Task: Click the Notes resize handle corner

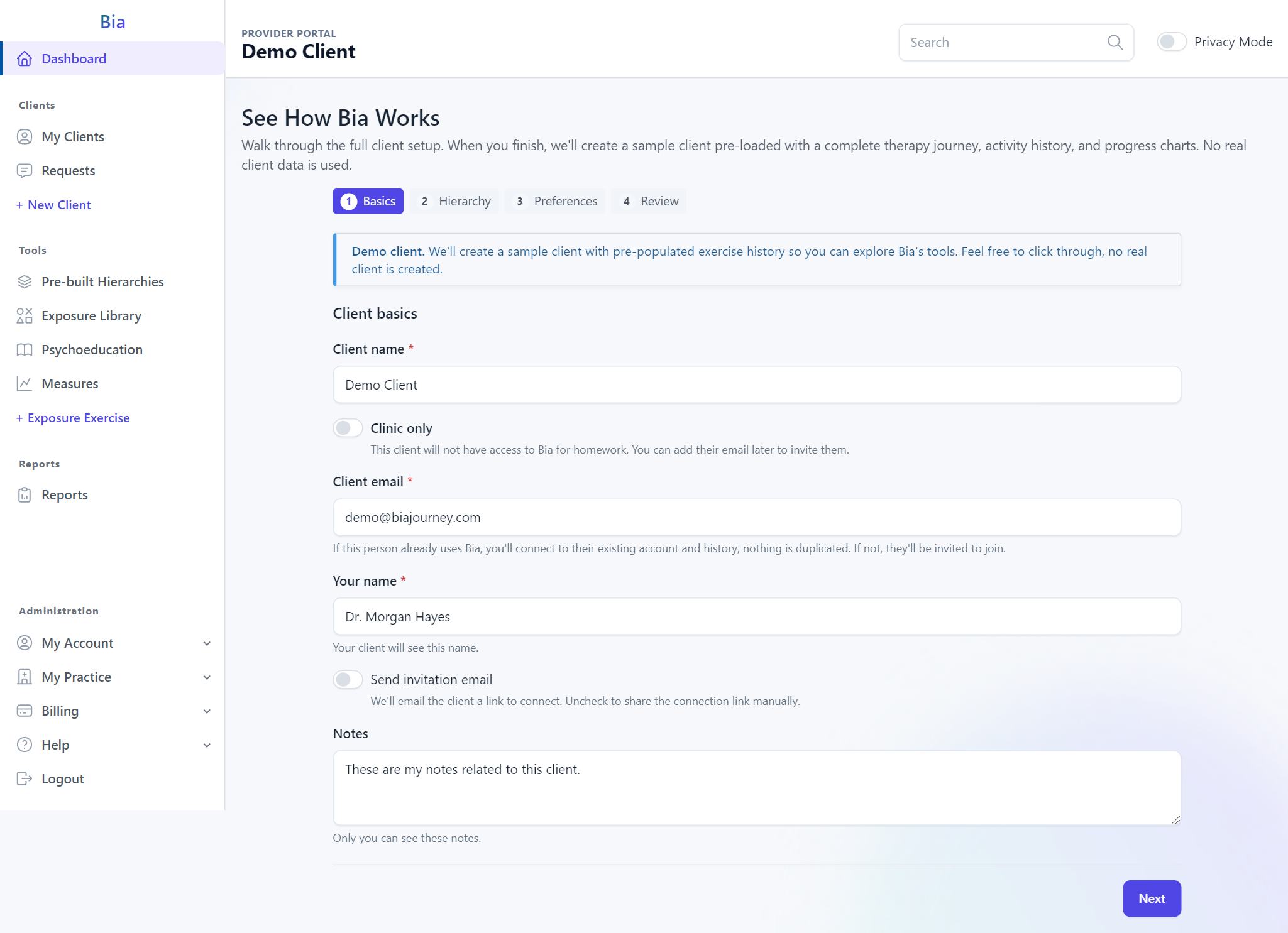Action: pyautogui.click(x=1176, y=820)
